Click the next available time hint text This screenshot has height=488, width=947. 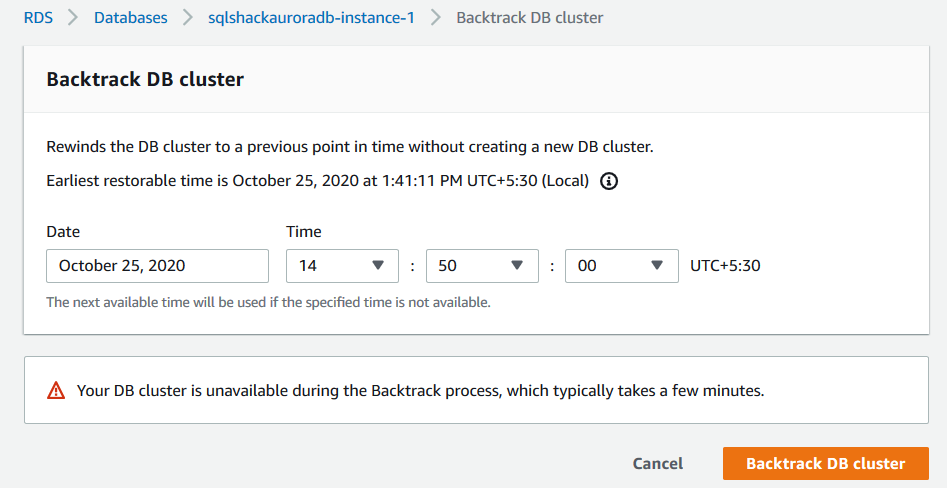(268, 302)
